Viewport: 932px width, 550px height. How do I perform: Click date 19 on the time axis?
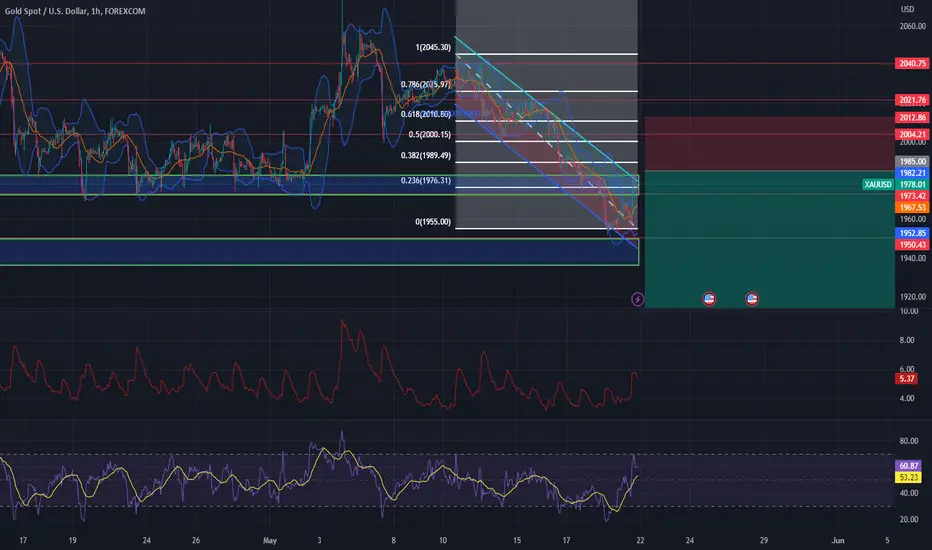pos(72,540)
